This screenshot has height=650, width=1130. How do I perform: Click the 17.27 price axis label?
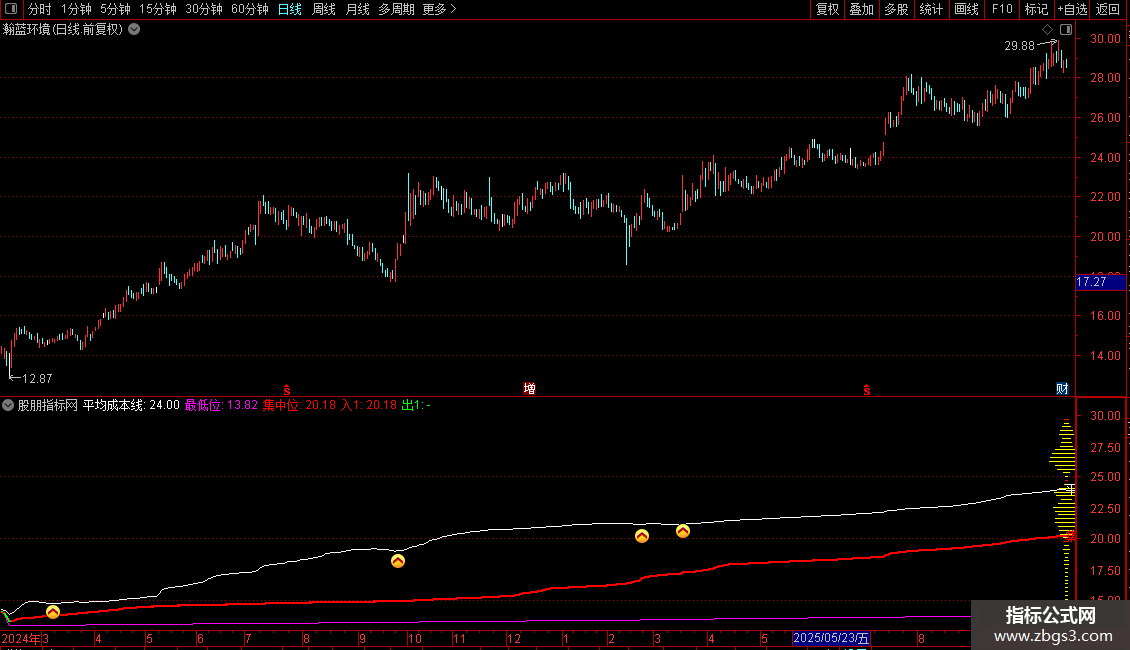(x=1100, y=282)
